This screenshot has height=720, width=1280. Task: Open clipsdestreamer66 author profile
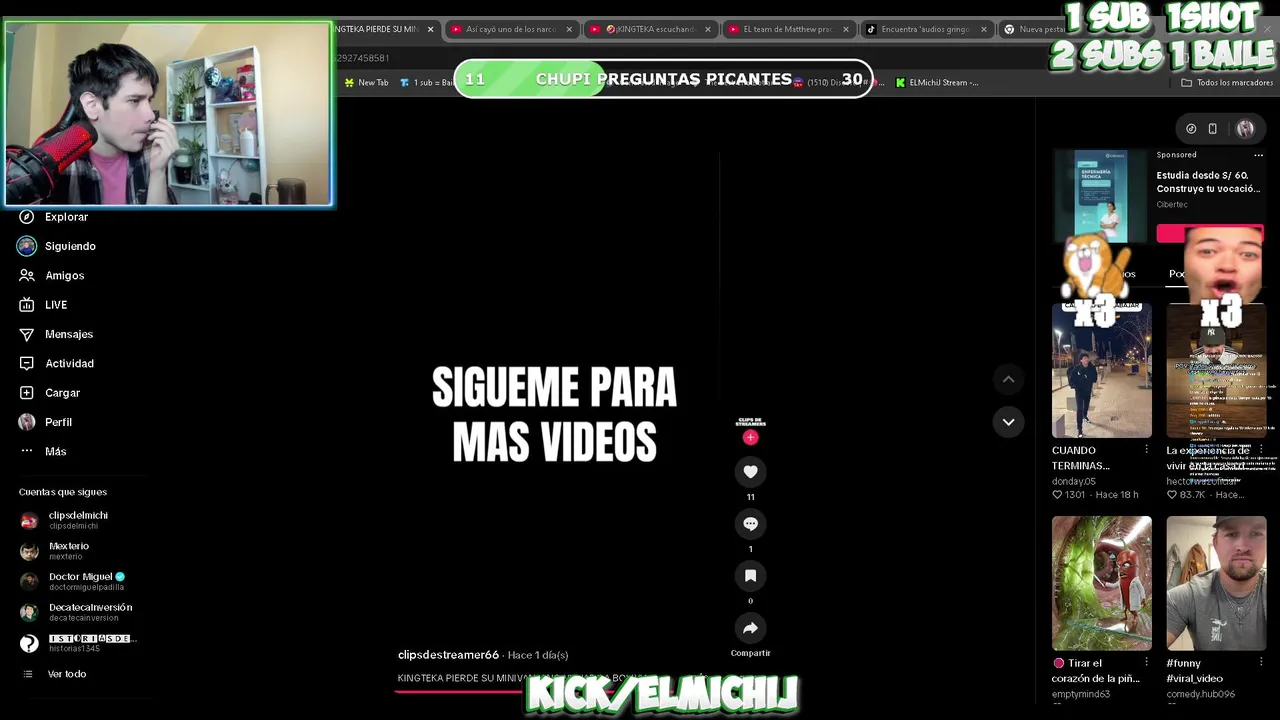coord(448,655)
